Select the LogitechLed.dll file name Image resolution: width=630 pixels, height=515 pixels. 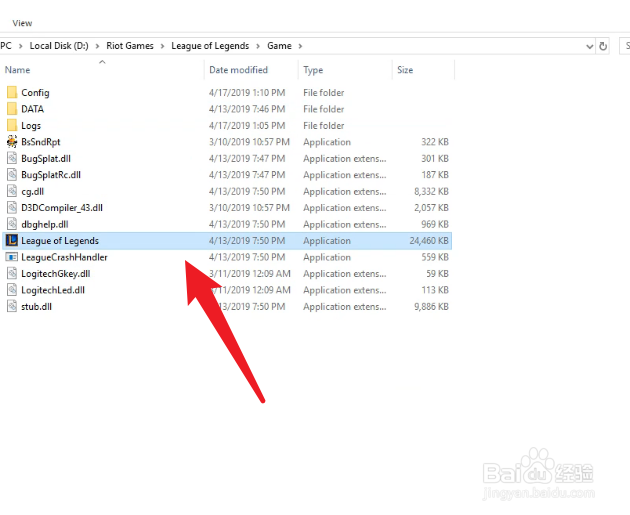(53, 290)
